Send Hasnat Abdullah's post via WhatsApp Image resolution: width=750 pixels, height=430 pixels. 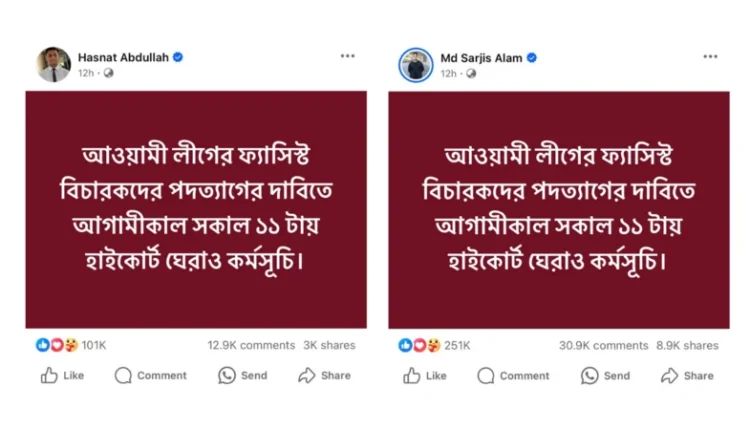[243, 376]
